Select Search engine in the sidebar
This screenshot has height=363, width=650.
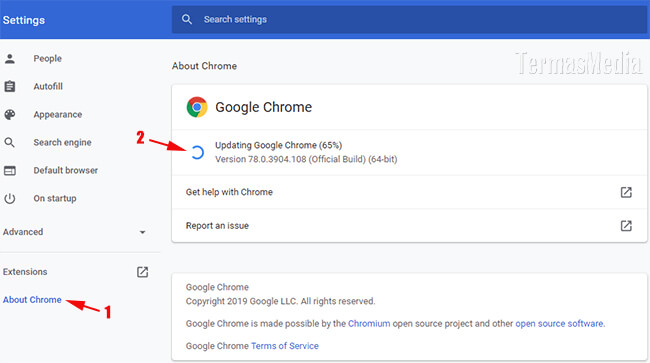62,143
